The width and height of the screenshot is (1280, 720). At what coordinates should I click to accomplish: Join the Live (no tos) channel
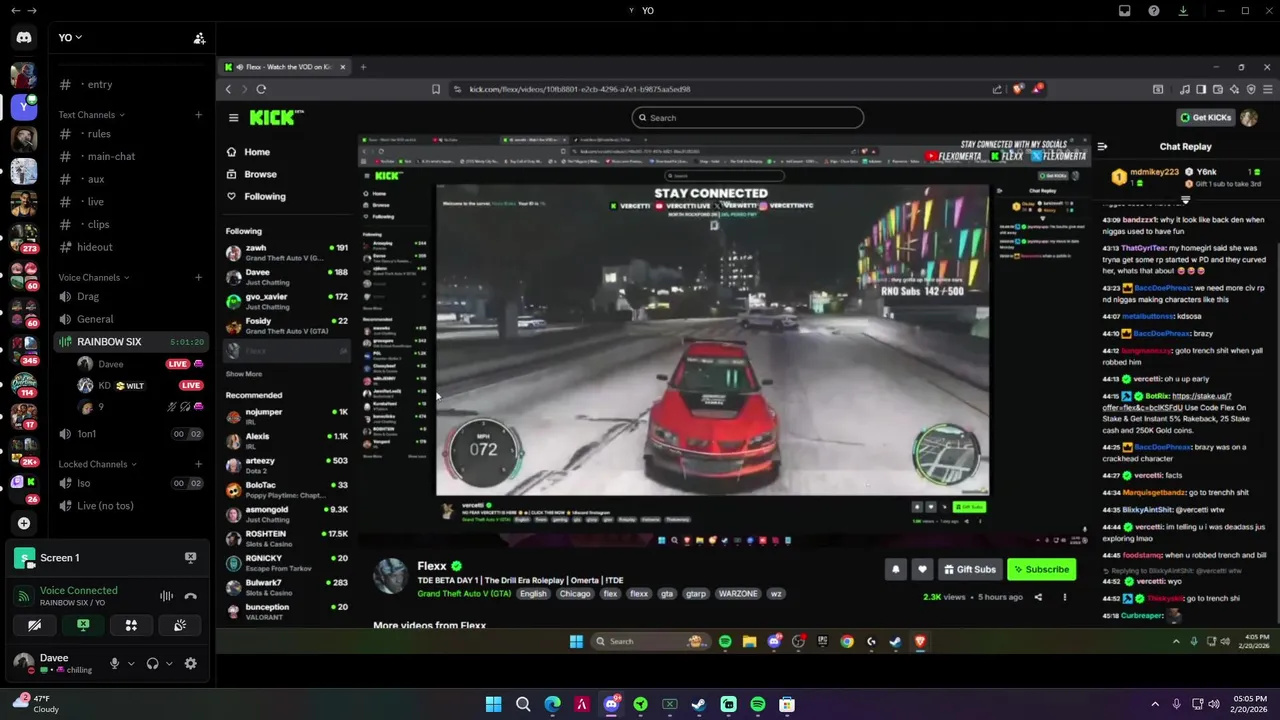pos(130,506)
